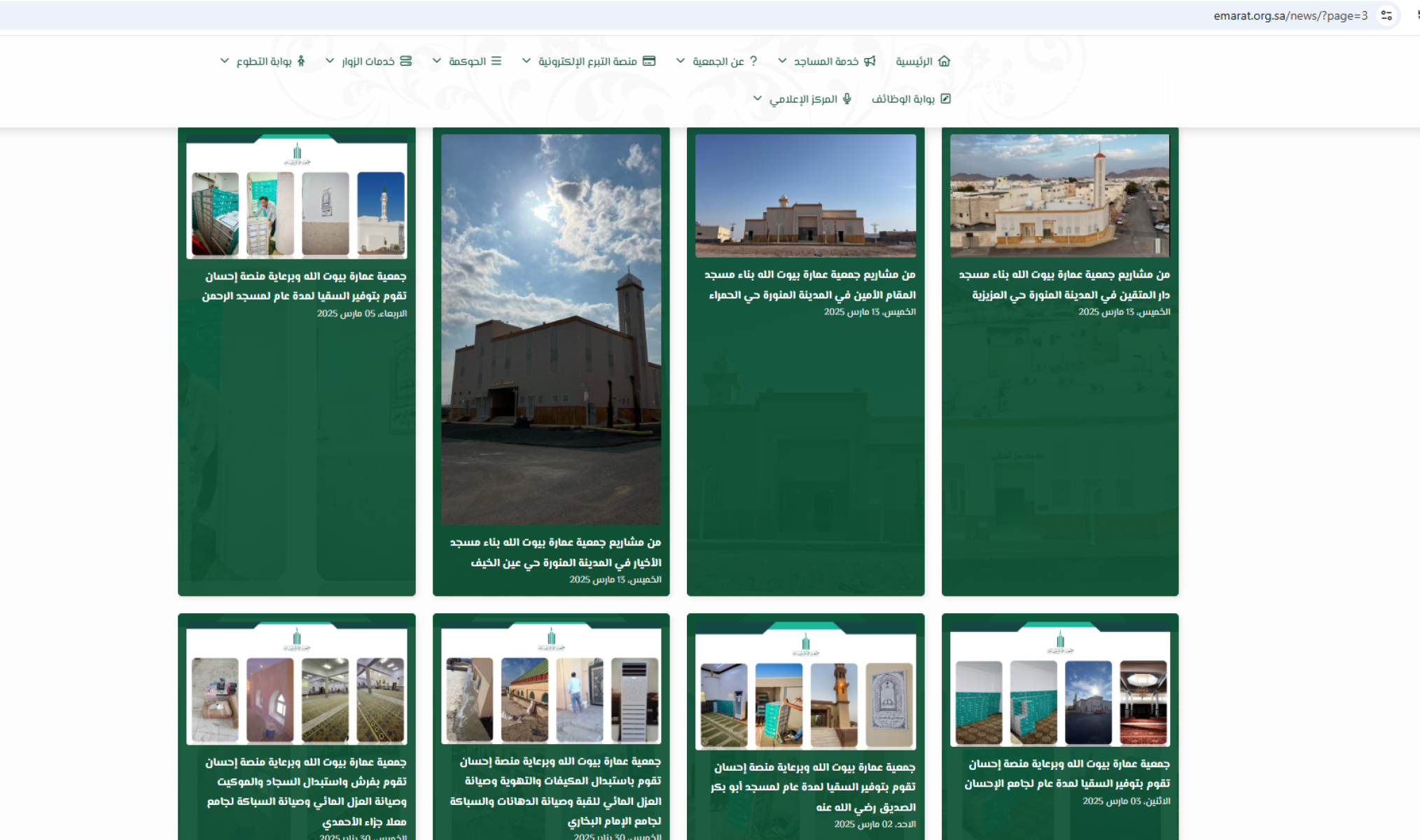Click the aerial mosque photo for حي العزيزية
The height and width of the screenshot is (840, 1420).
(x=1060, y=196)
